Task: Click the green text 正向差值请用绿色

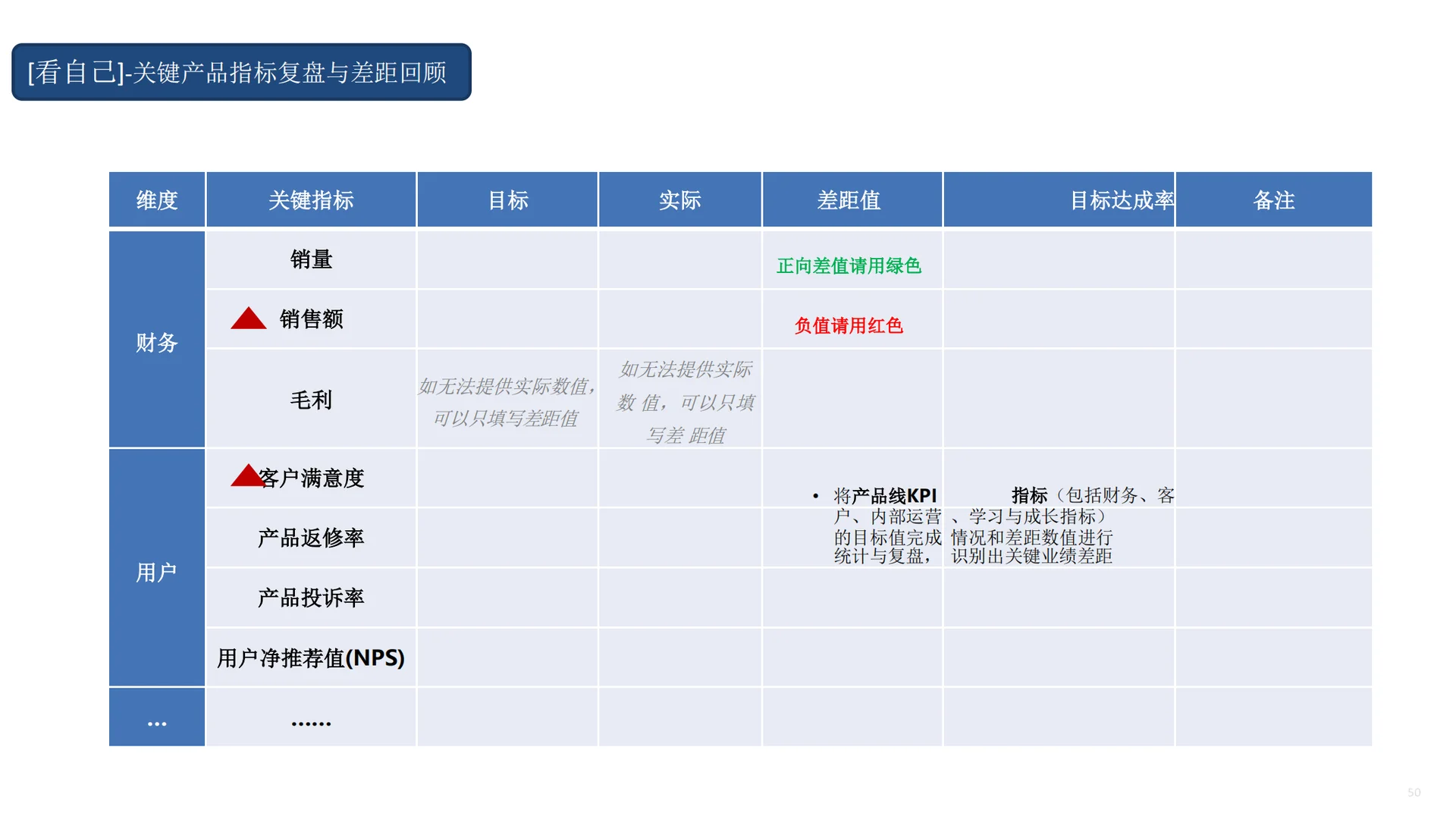Action: (x=849, y=266)
